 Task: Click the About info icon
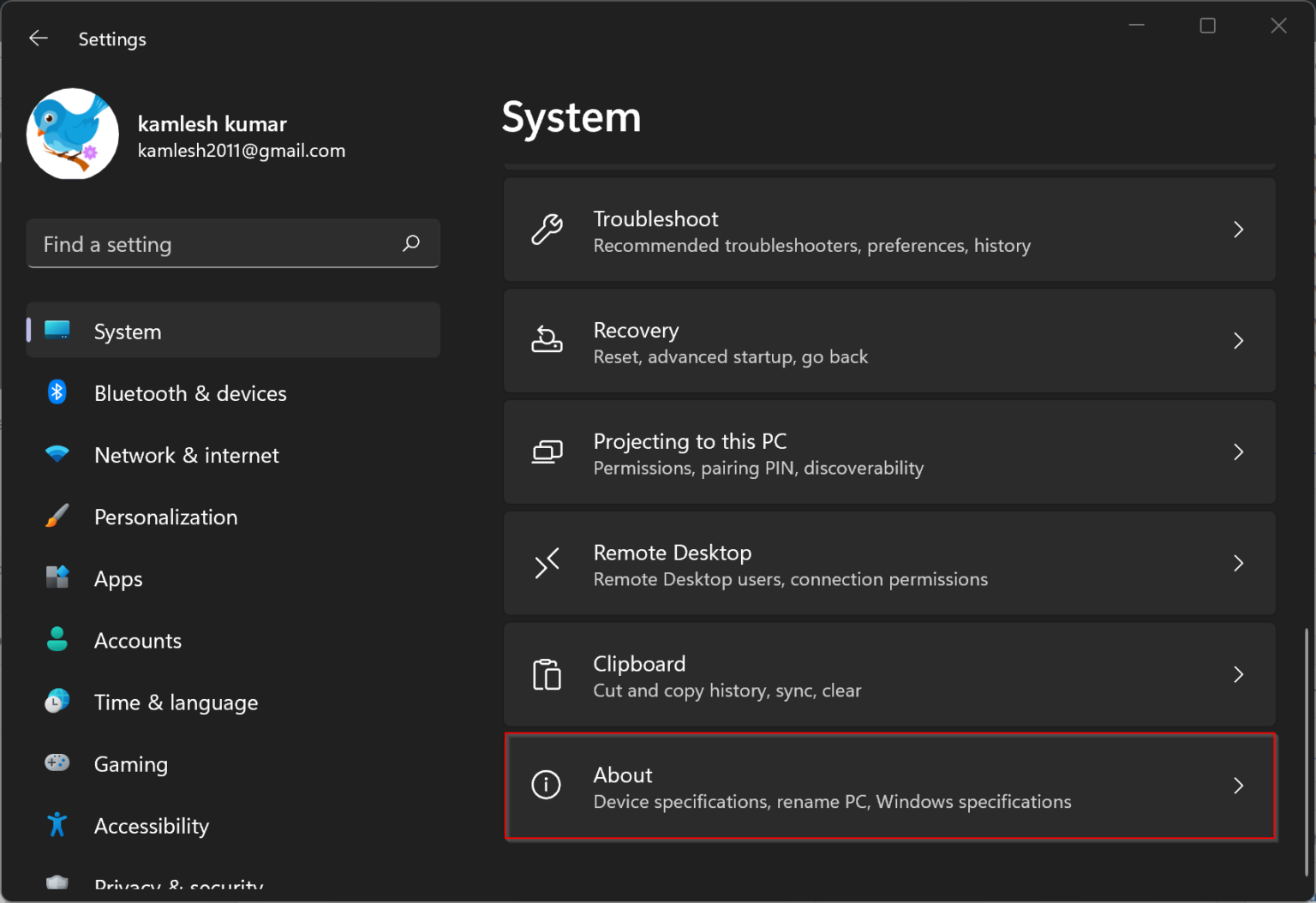pos(547,785)
